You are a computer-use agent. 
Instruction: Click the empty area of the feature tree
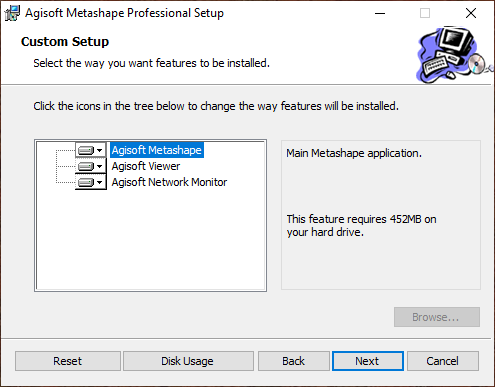point(150,240)
